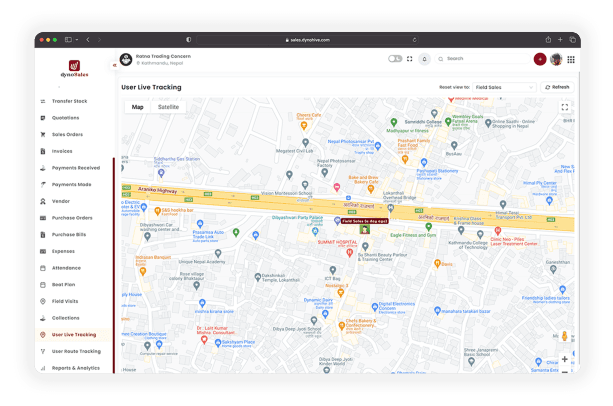The image size is (613, 406).
Task: Click the Payments Received icon
Action: click(x=43, y=168)
